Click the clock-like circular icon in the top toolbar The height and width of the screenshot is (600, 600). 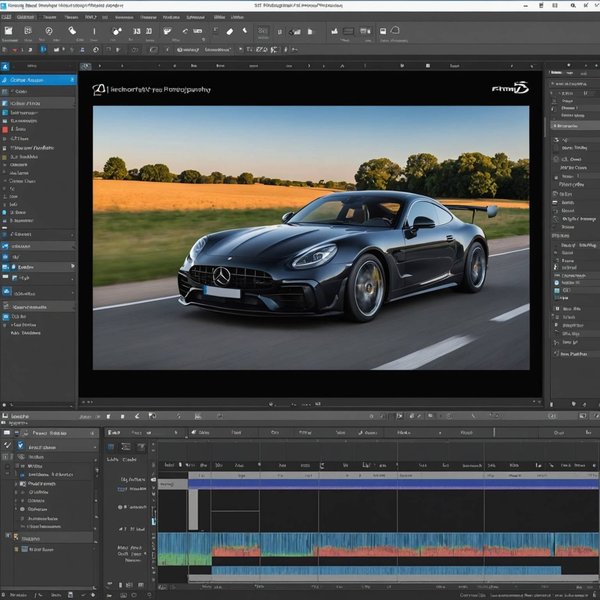(x=49, y=31)
